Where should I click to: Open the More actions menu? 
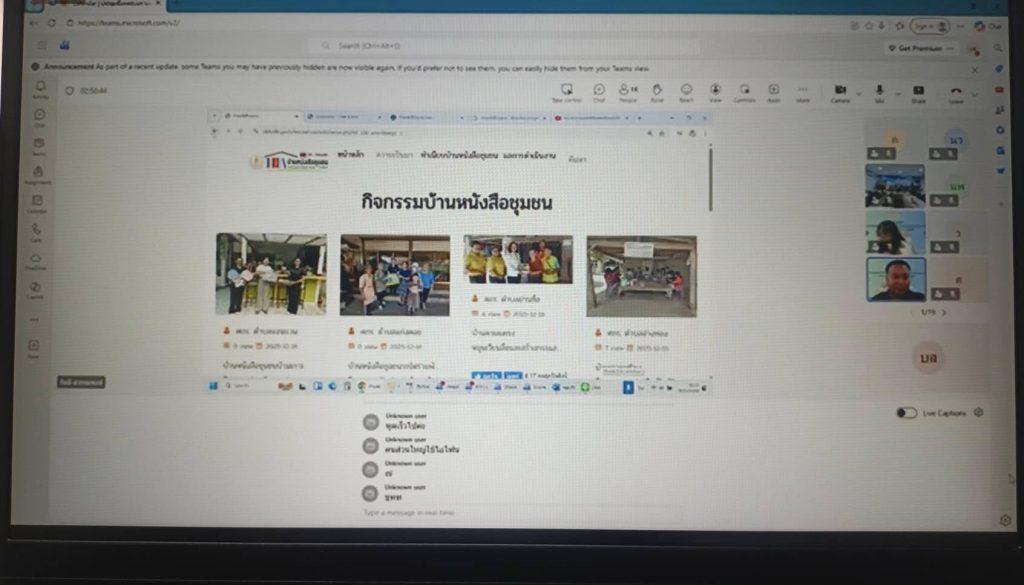click(x=802, y=91)
